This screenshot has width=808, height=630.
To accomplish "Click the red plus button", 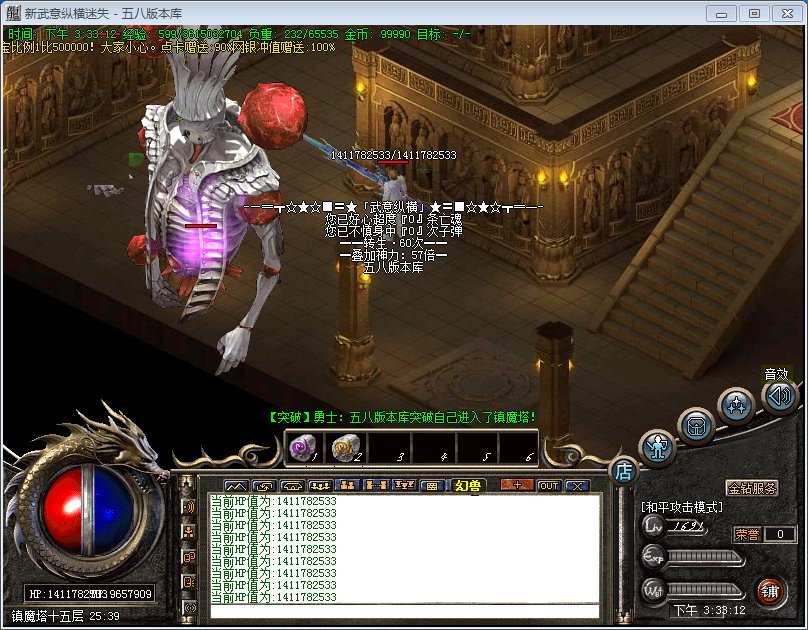I will click(x=517, y=485).
